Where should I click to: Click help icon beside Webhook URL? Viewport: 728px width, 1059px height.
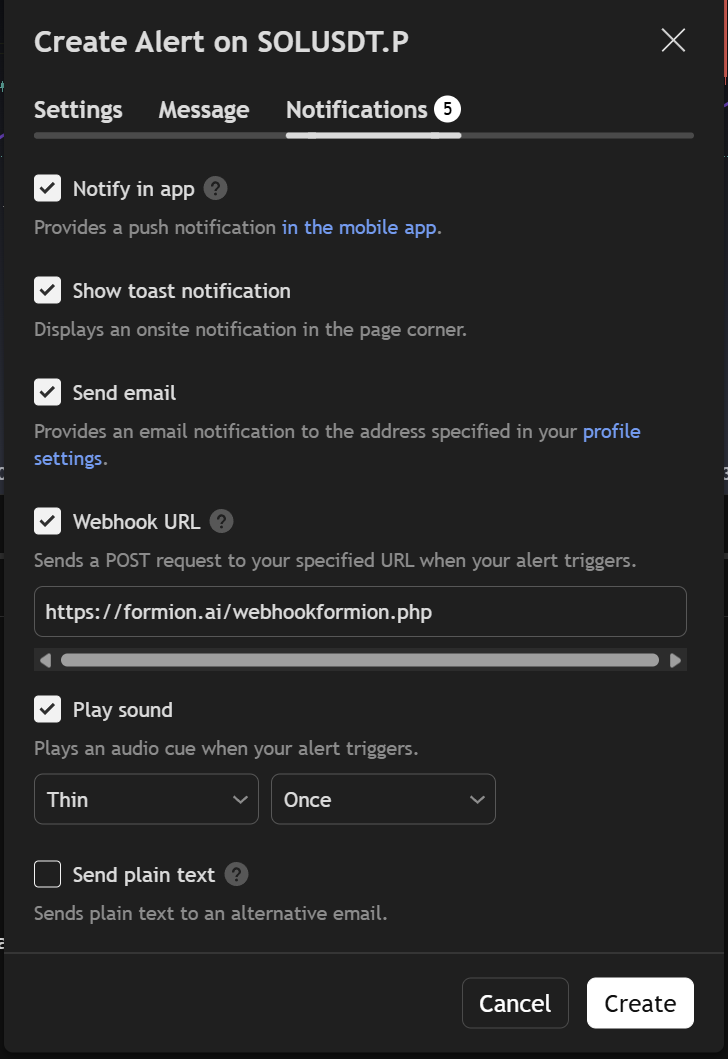(222, 521)
